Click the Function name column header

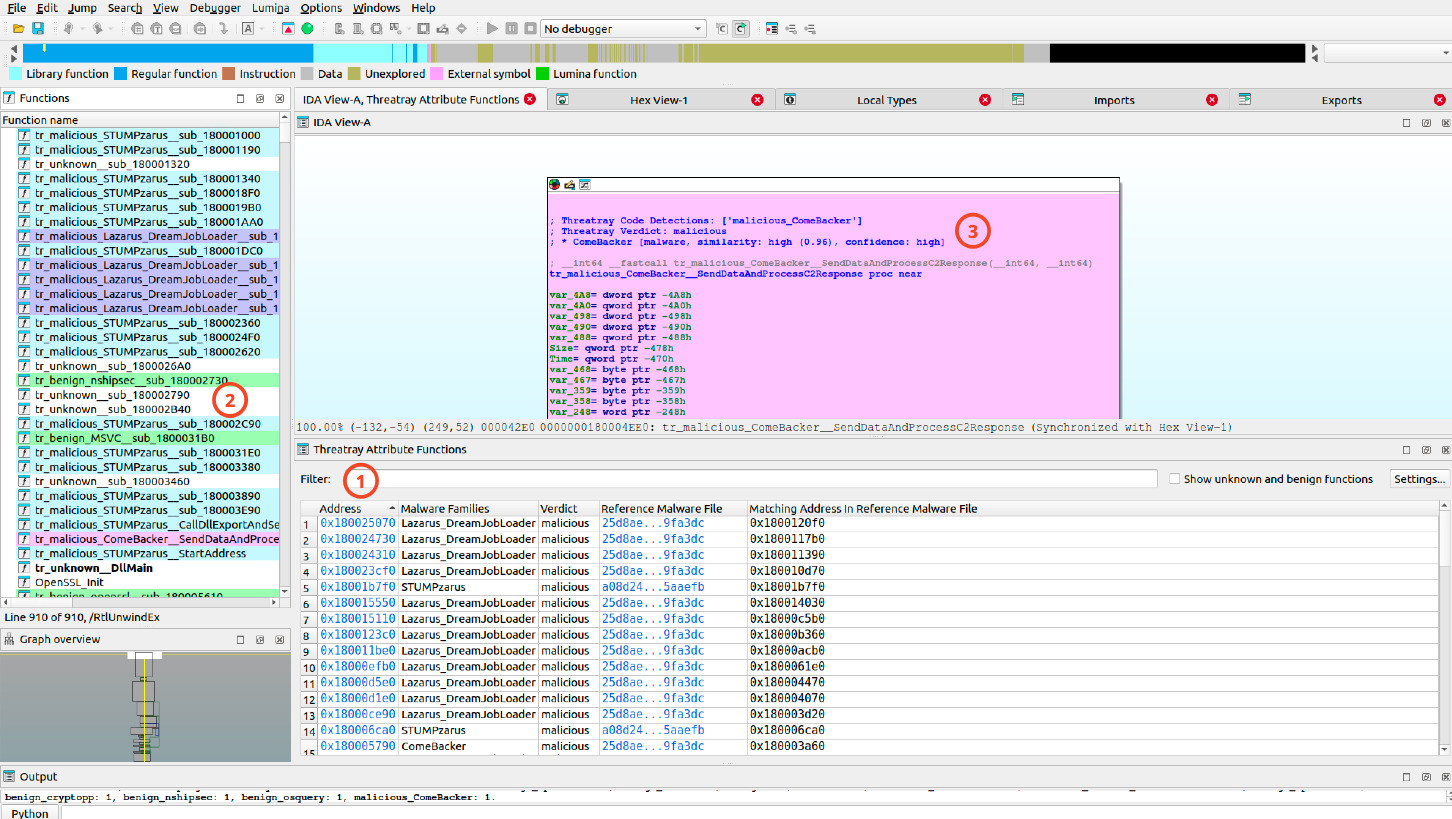pos(140,120)
